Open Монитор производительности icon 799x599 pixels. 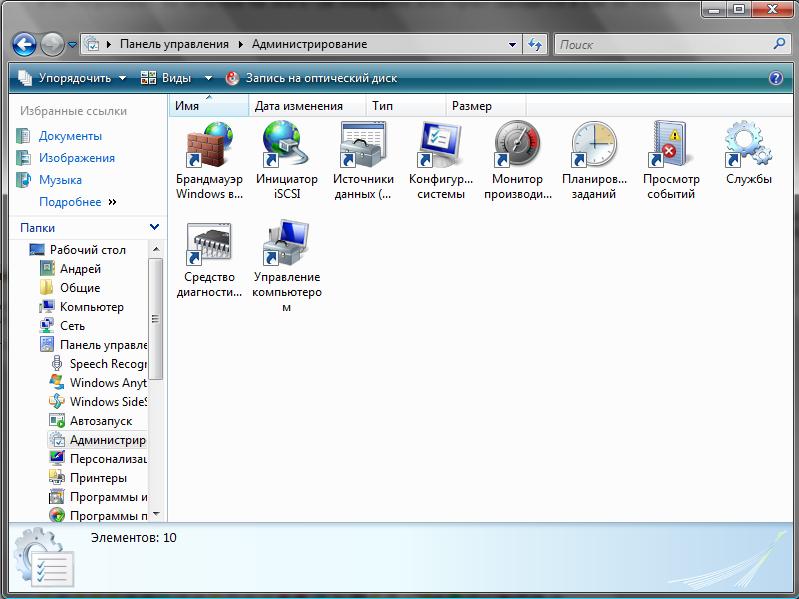click(x=517, y=146)
